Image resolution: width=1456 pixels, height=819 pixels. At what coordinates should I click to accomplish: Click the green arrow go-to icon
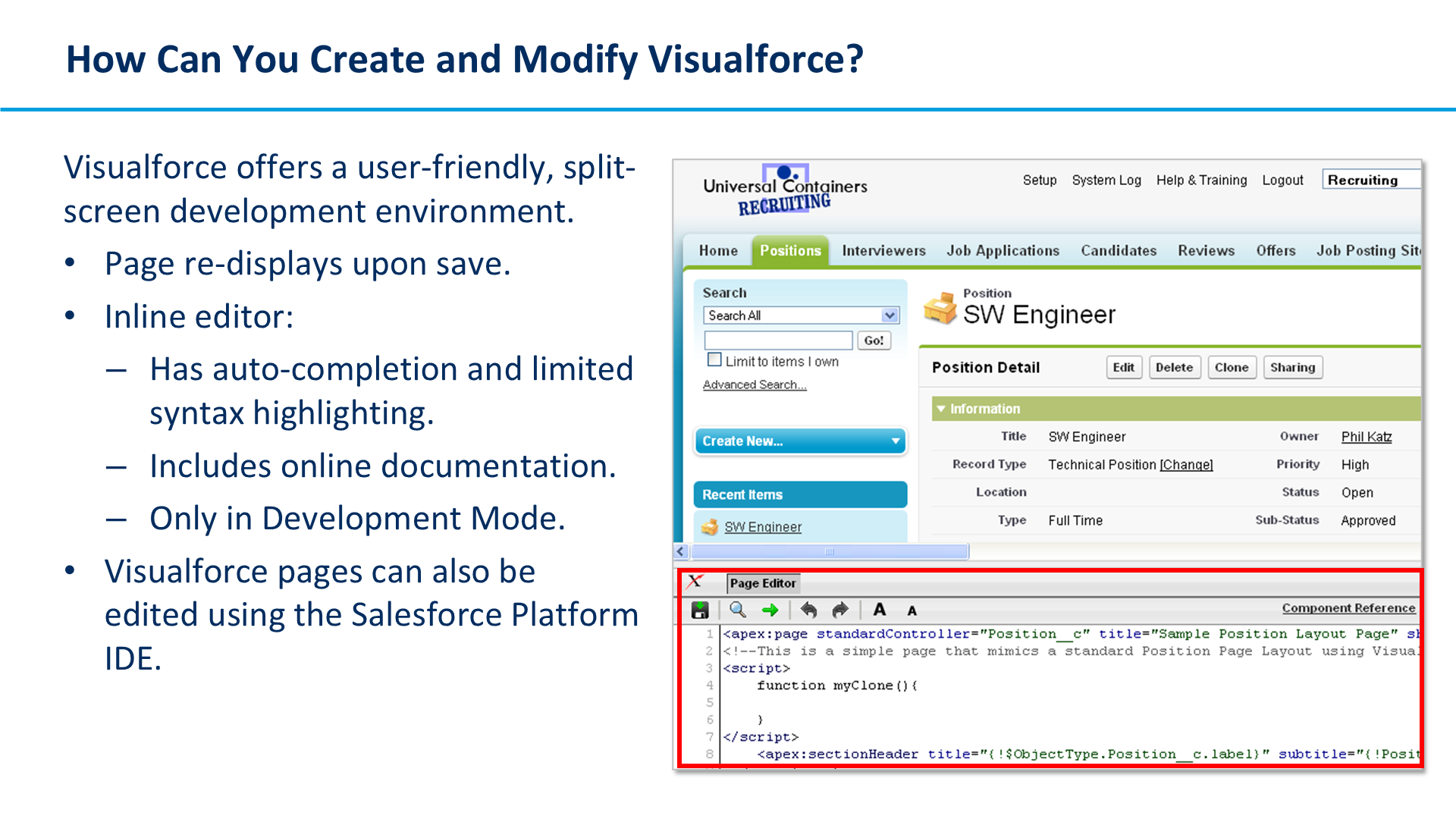click(x=770, y=610)
